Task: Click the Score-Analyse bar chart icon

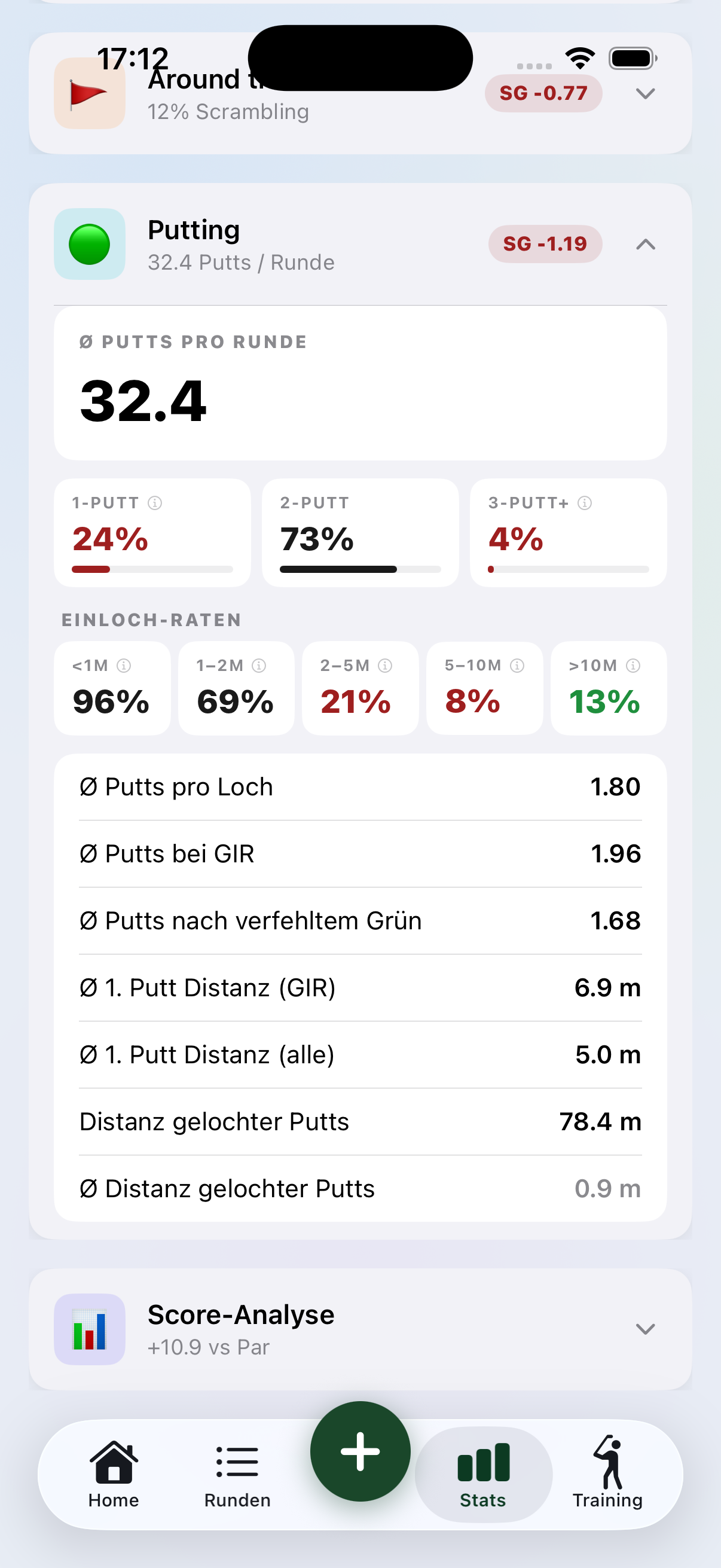Action: (x=90, y=1329)
